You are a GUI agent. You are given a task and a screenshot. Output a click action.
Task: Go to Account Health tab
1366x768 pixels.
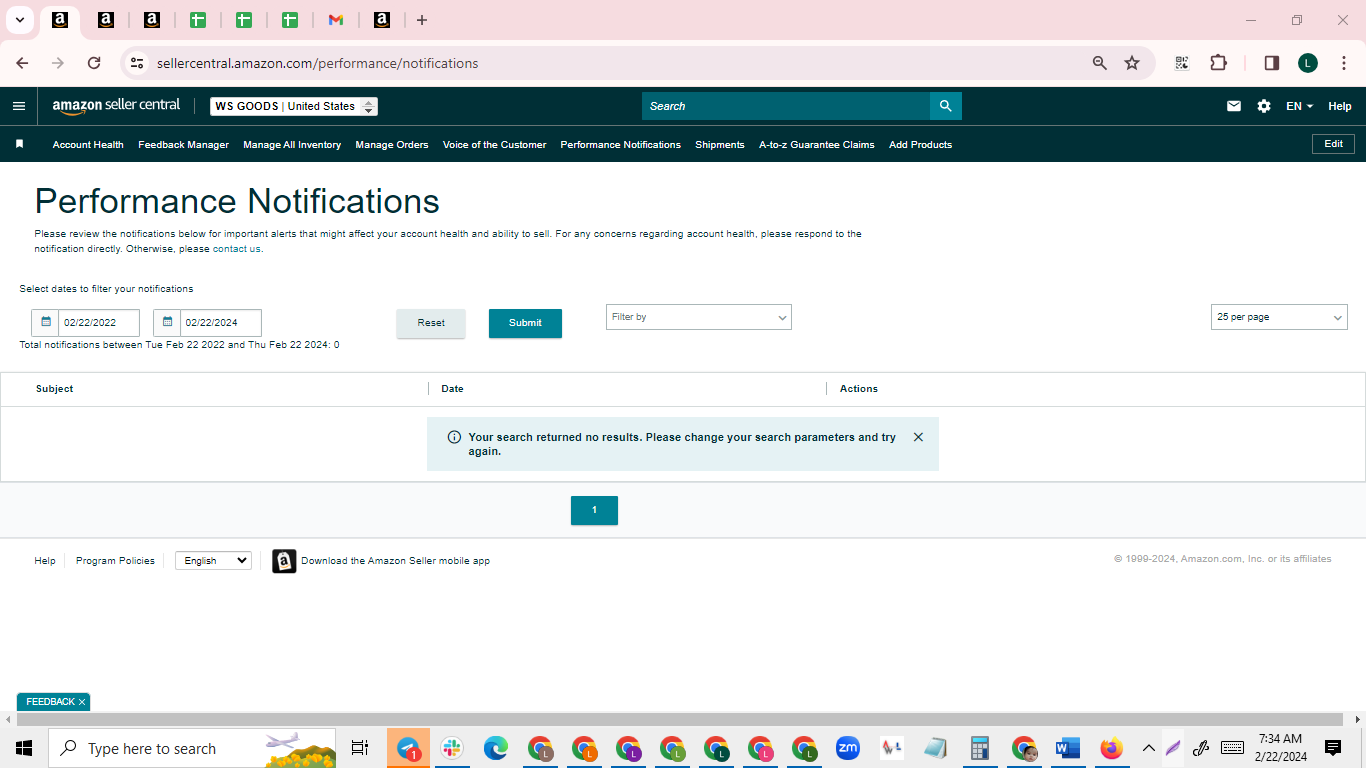(x=88, y=145)
